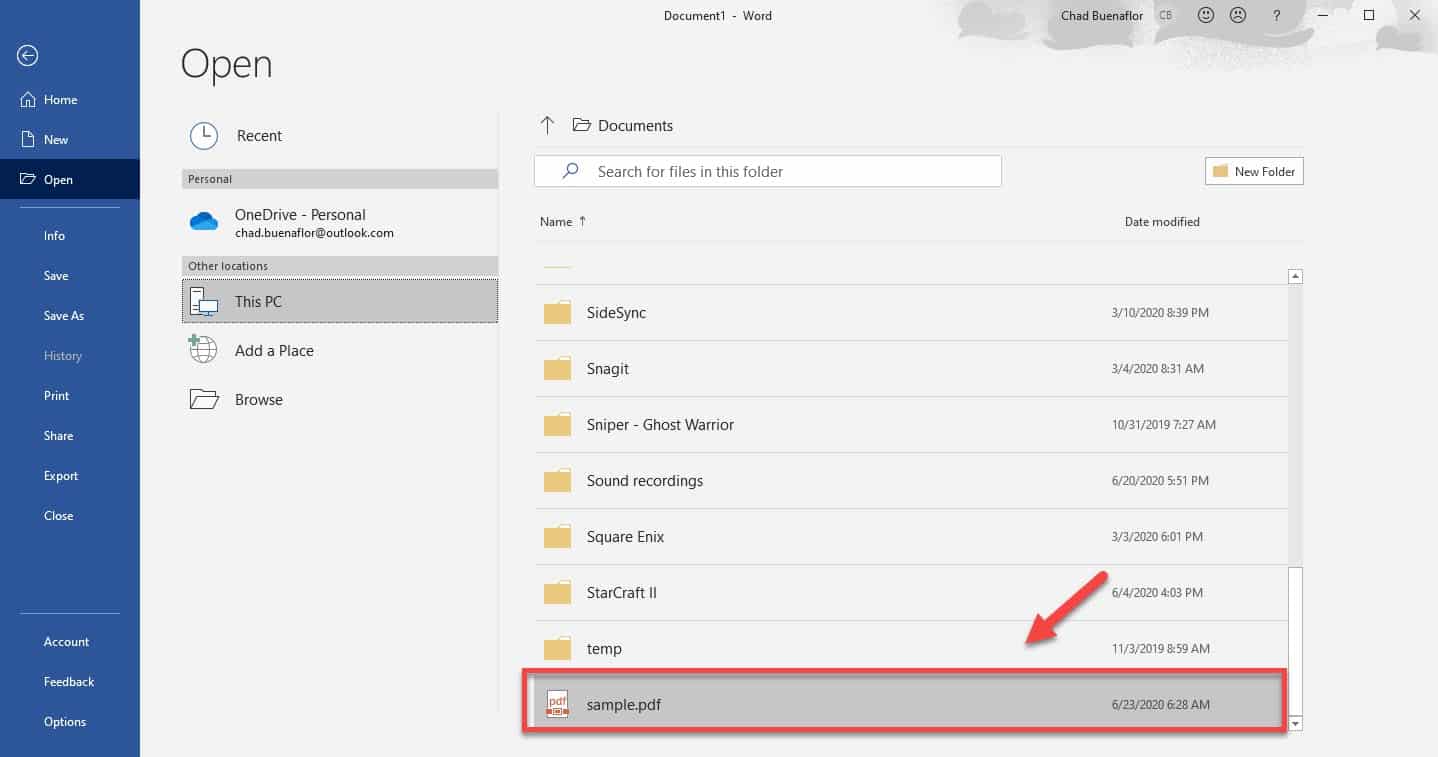Click the back arrow circle icon
The image size is (1438, 757).
[28, 56]
